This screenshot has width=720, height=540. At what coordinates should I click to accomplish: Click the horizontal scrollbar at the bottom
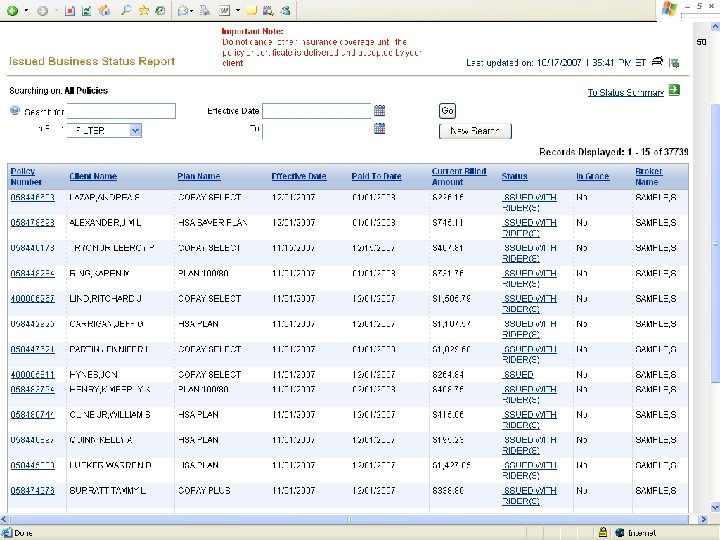[x=349, y=519]
